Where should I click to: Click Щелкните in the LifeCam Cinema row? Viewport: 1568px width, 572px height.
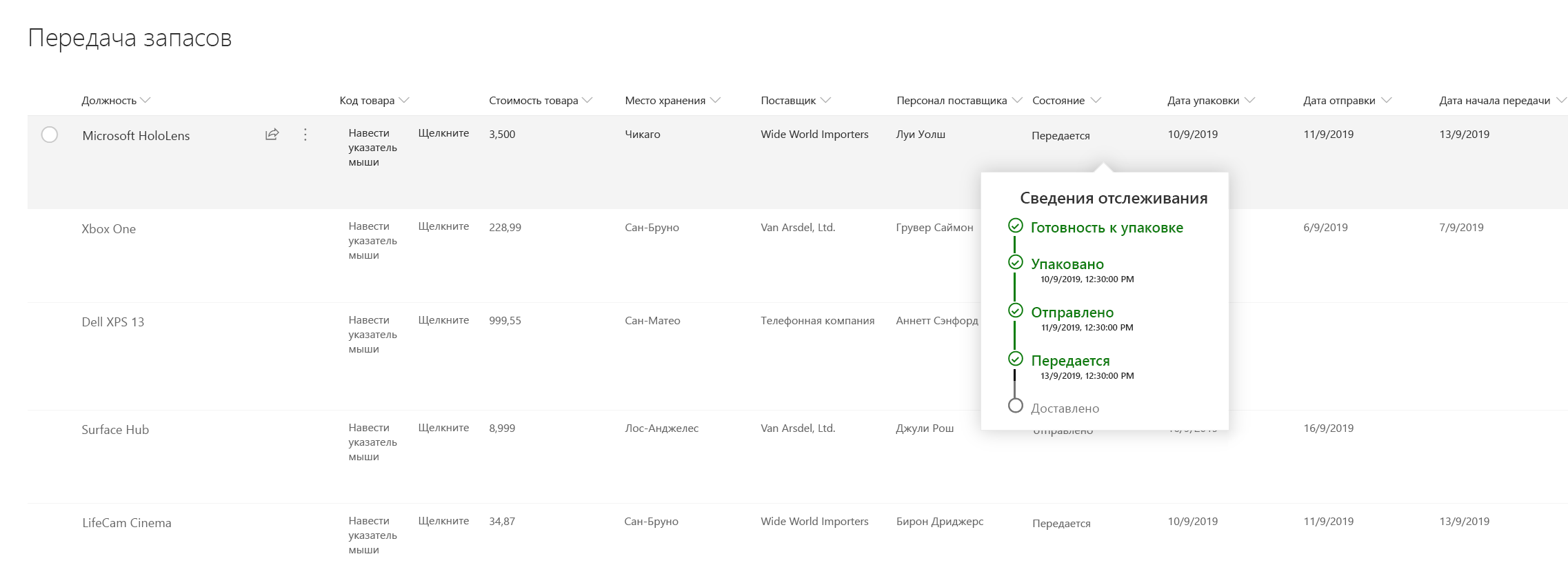pyautogui.click(x=443, y=521)
